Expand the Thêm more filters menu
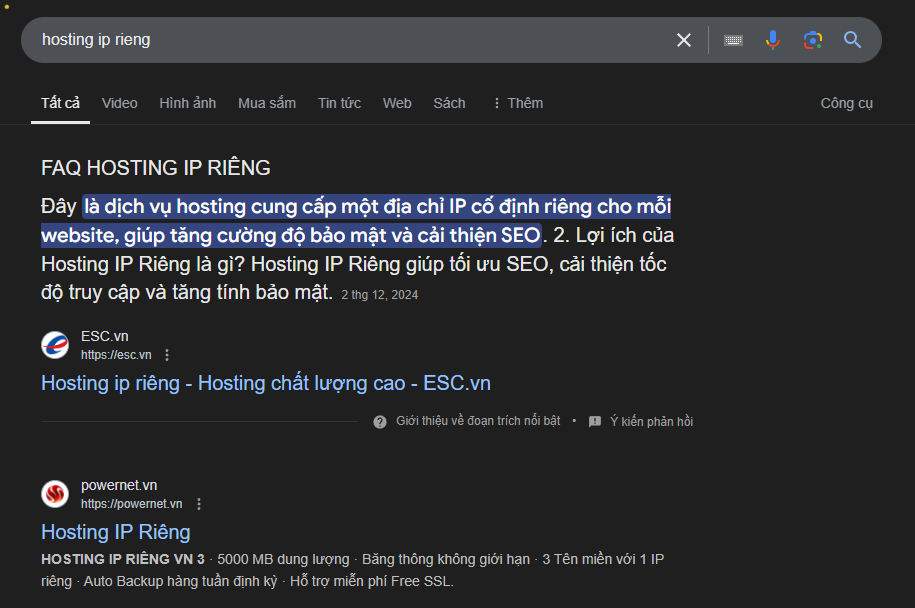Image resolution: width=915 pixels, height=608 pixels. (517, 103)
